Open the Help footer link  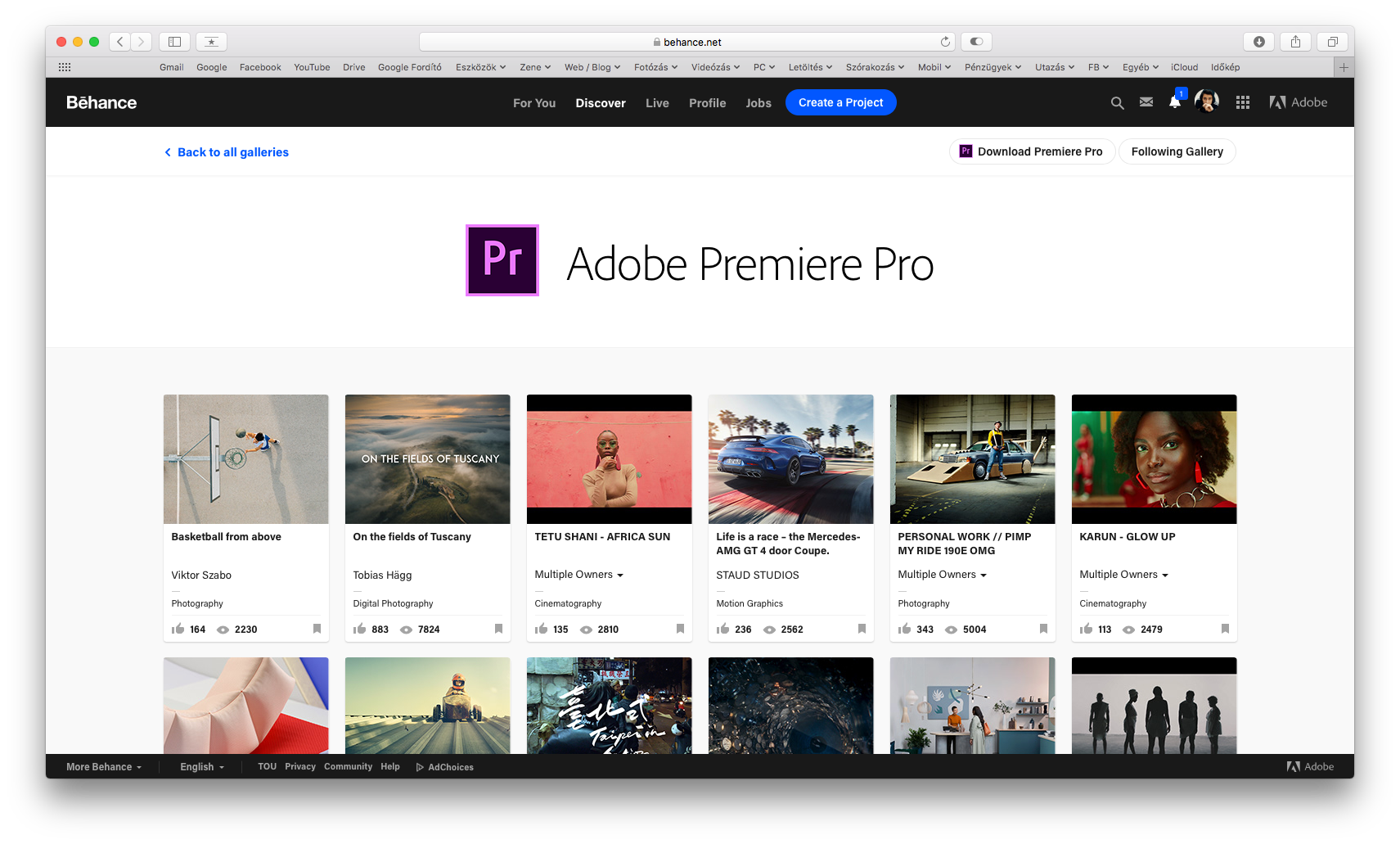coord(390,767)
